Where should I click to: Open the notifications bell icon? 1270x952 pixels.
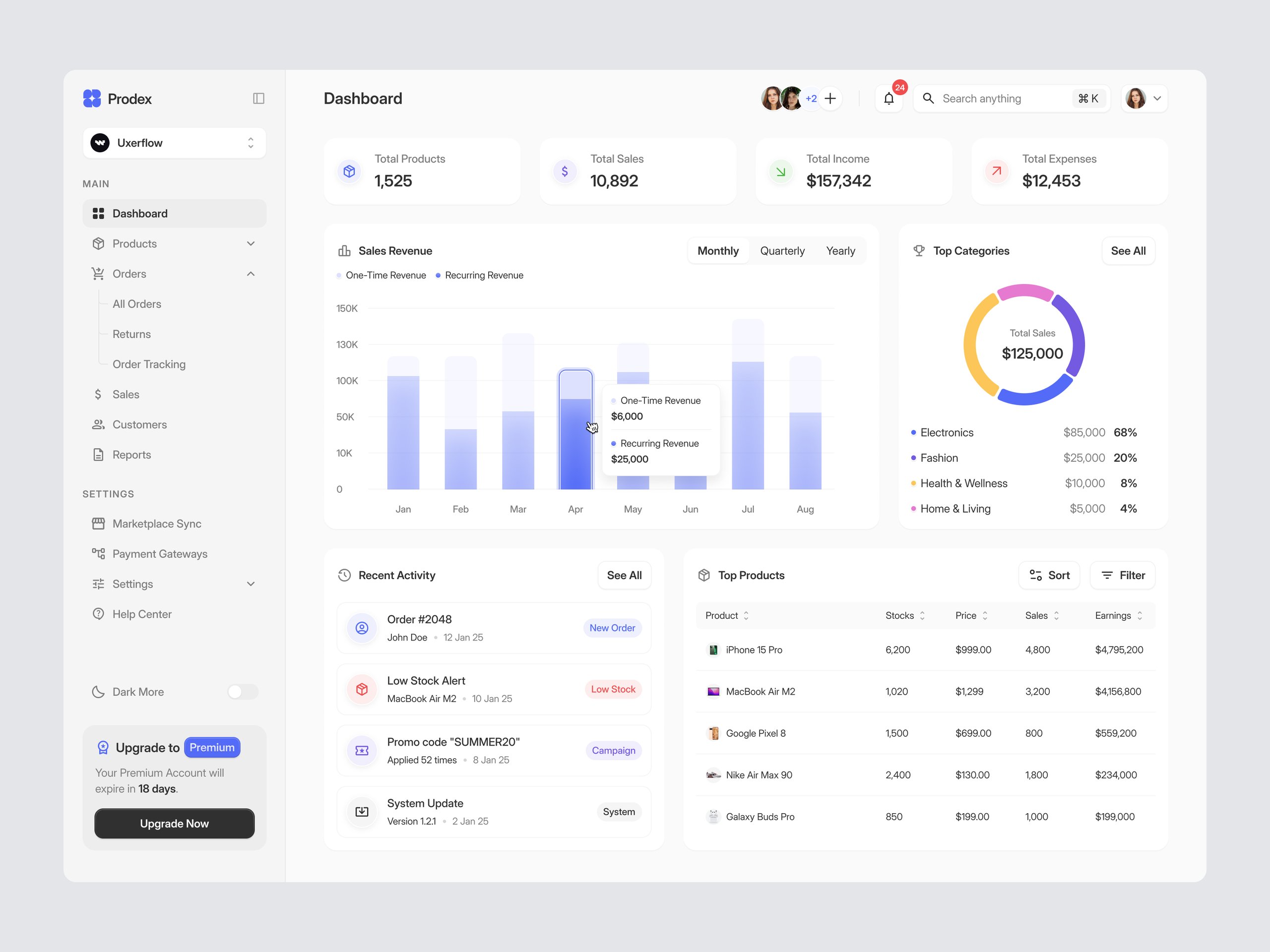point(888,98)
